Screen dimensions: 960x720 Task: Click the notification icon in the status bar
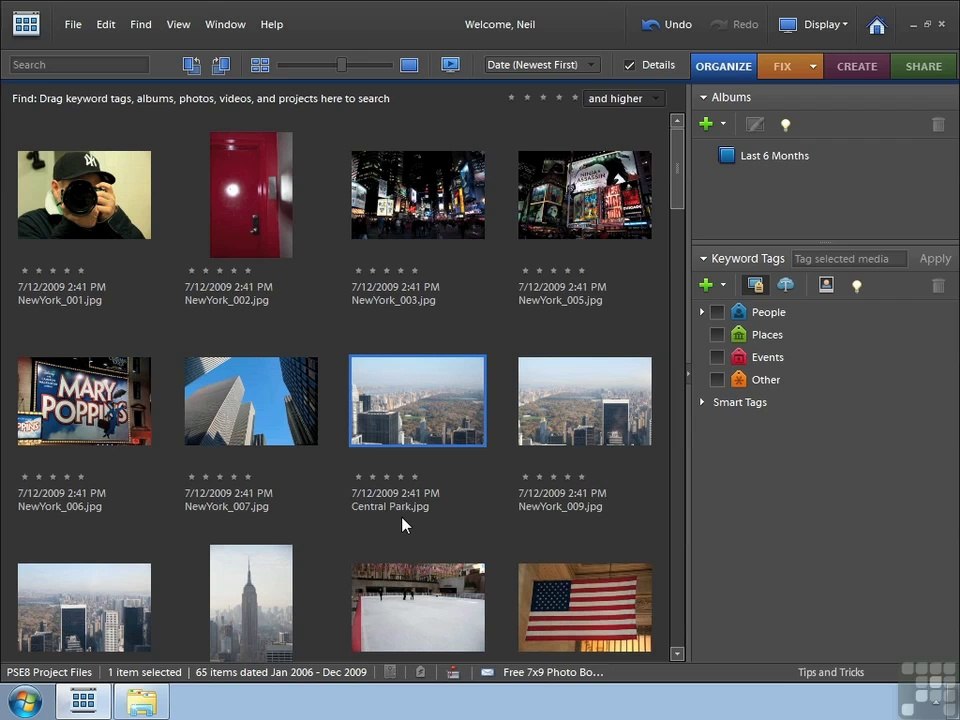coord(420,672)
